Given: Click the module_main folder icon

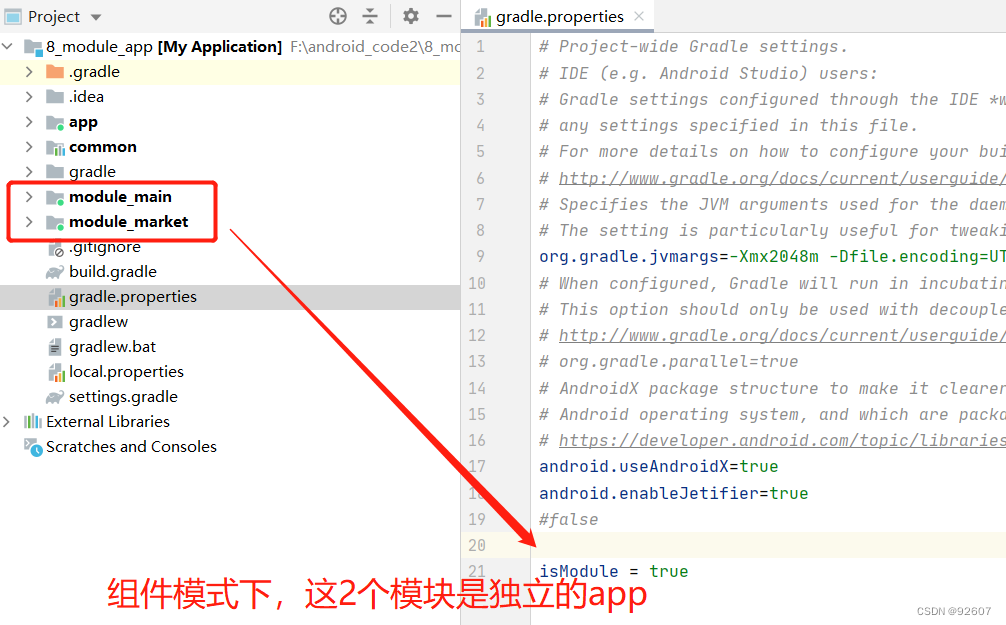Looking at the screenshot, I should (x=55, y=197).
